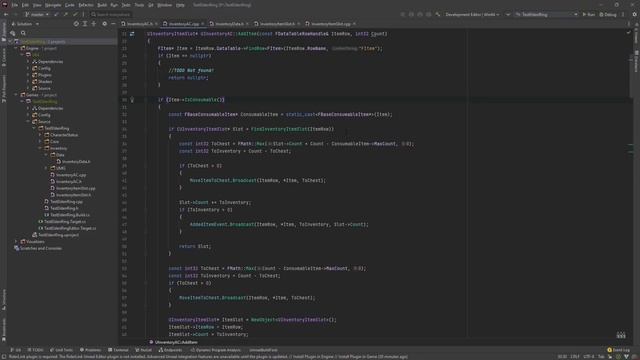Click the Search everywhere field
The width and height of the screenshot is (640, 360).
111,14
